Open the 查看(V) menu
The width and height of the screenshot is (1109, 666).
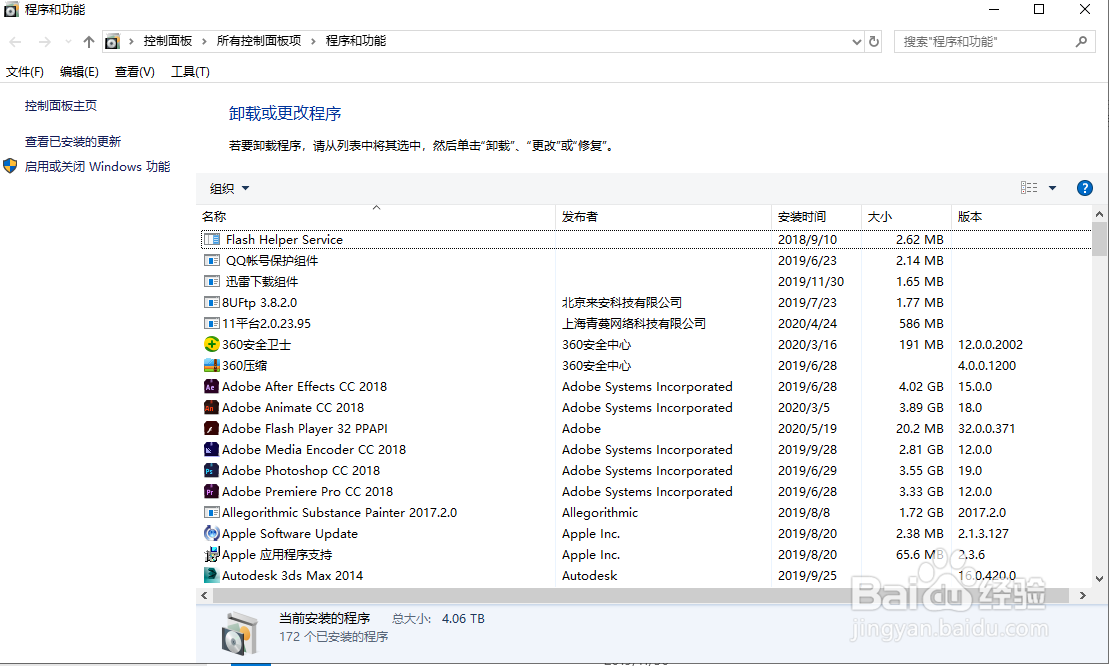tap(135, 71)
